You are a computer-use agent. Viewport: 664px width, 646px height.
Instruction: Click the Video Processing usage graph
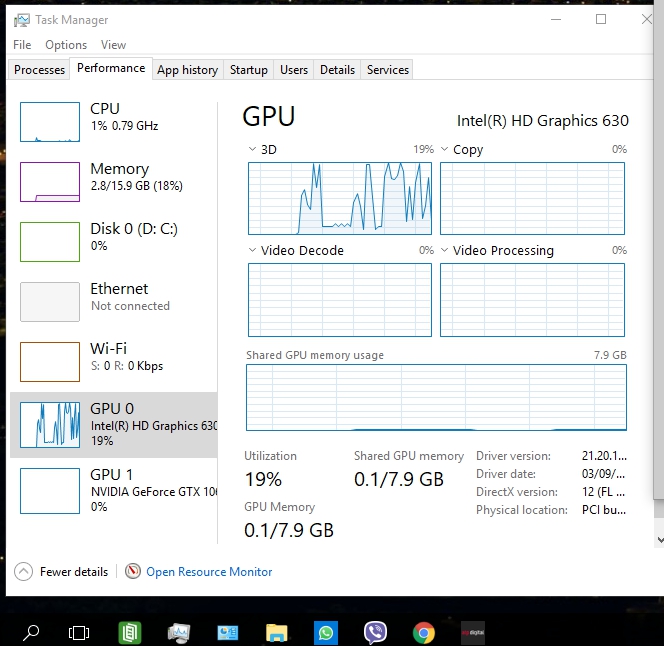pyautogui.click(x=532, y=300)
